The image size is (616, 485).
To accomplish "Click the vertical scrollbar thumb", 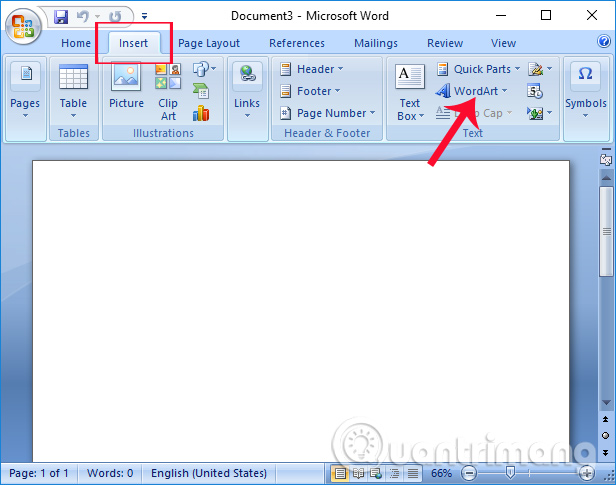I will [607, 232].
